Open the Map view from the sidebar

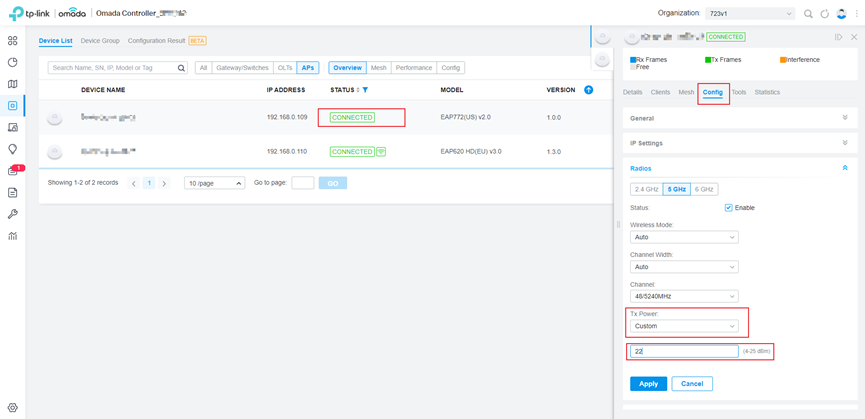12,84
